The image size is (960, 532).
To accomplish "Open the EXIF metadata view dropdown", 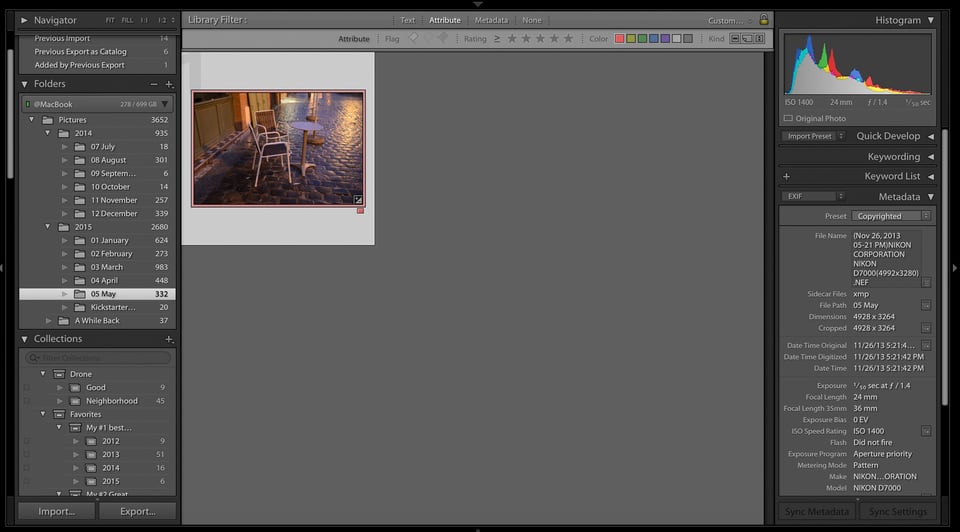I will click(813, 196).
